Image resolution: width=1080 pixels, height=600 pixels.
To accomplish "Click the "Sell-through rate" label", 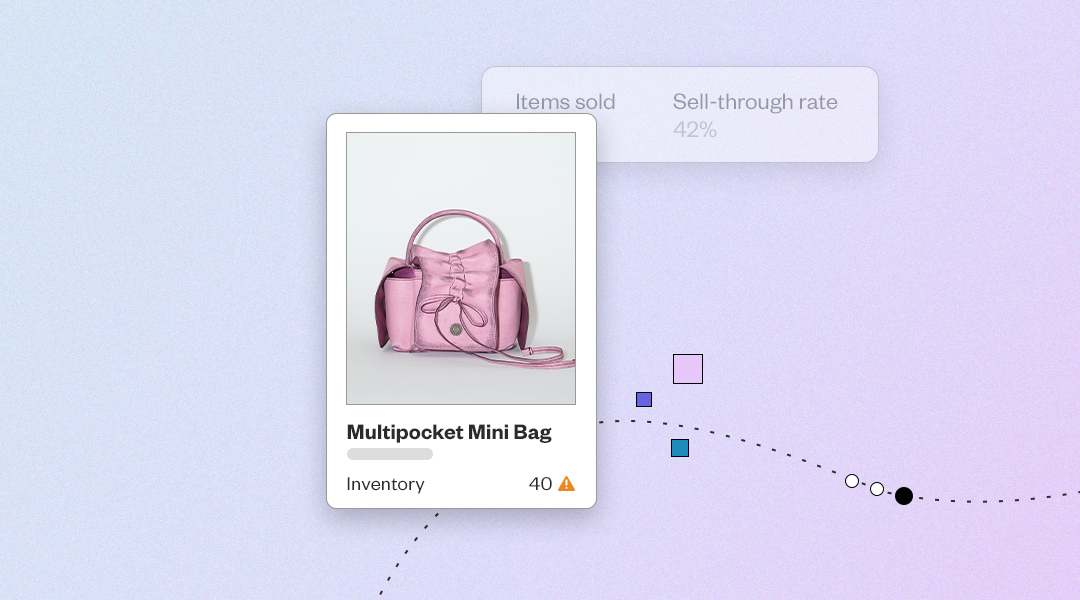I will pyautogui.click(x=755, y=102).
